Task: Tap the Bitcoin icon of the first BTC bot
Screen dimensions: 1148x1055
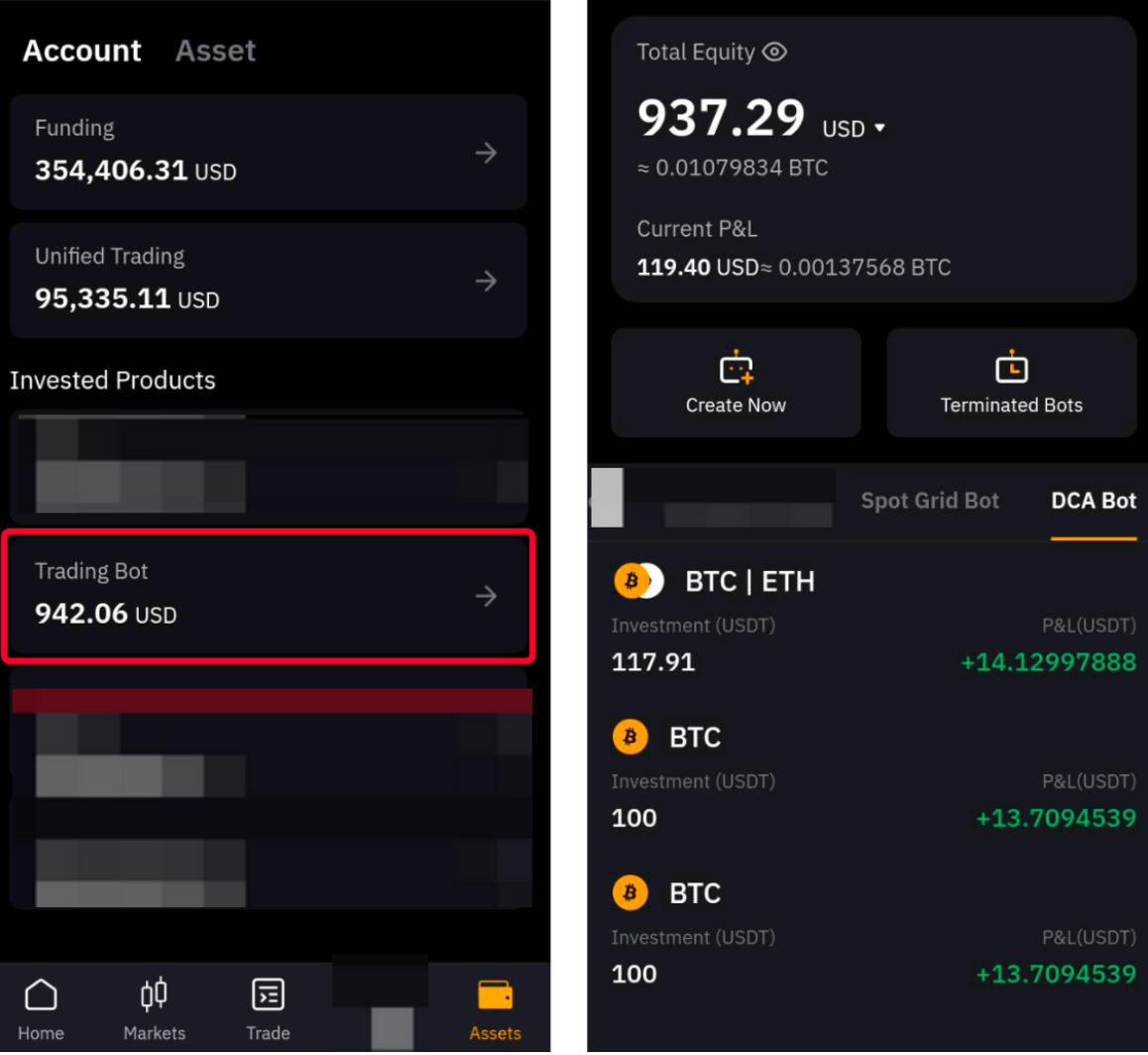Action: [x=630, y=737]
